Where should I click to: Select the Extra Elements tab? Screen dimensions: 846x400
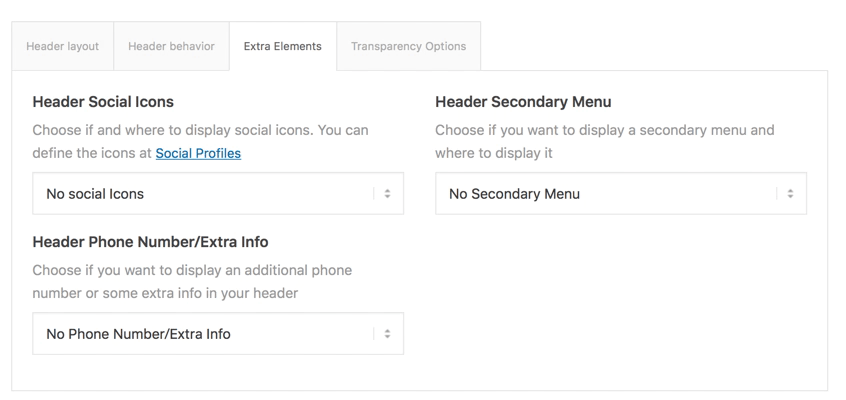click(282, 46)
